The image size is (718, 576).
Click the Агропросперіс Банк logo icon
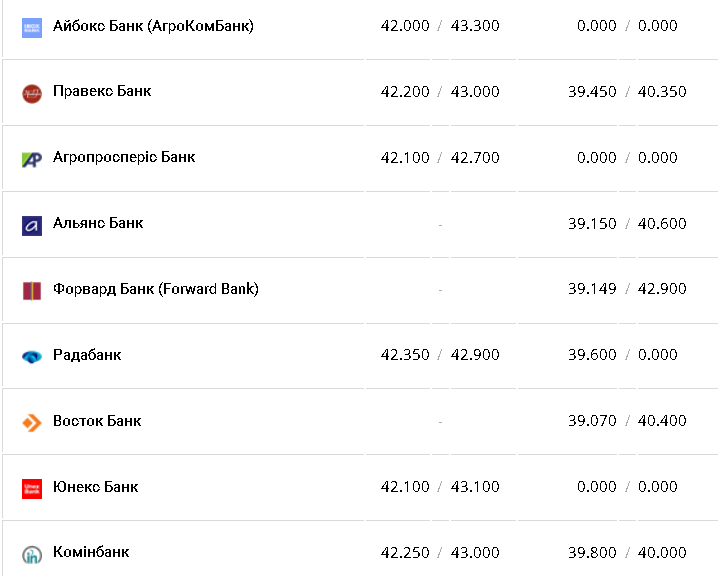click(x=32, y=159)
